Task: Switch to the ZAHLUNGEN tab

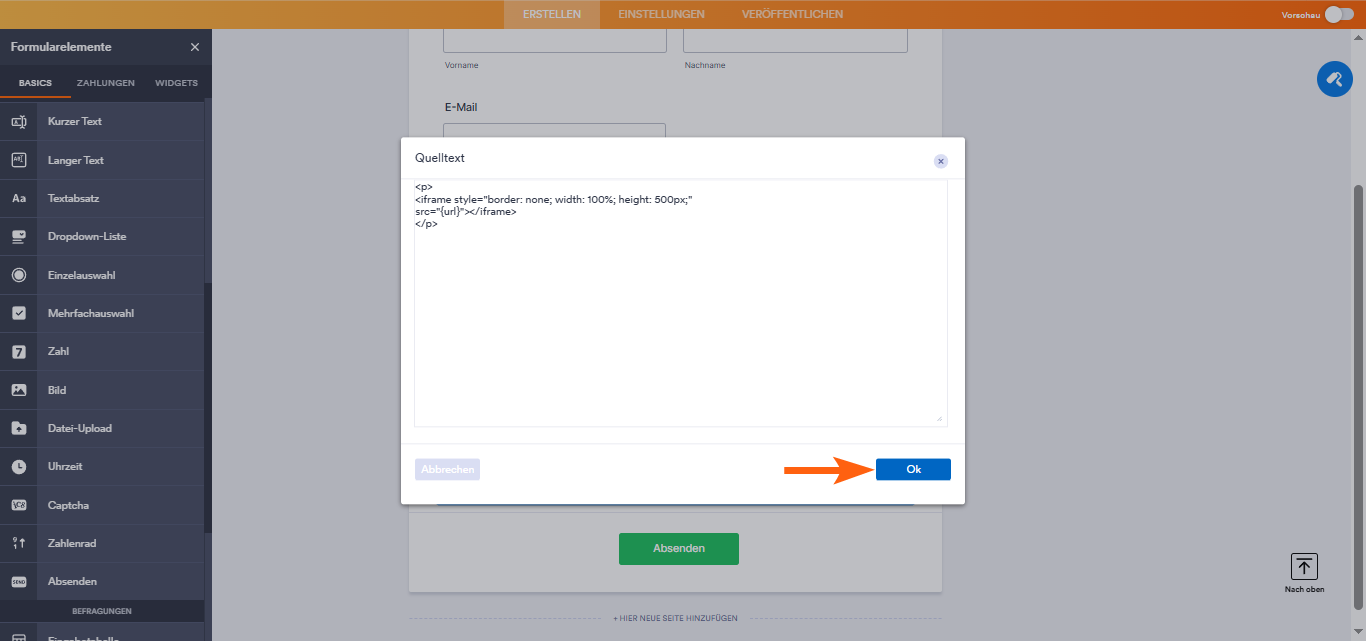Action: point(104,83)
